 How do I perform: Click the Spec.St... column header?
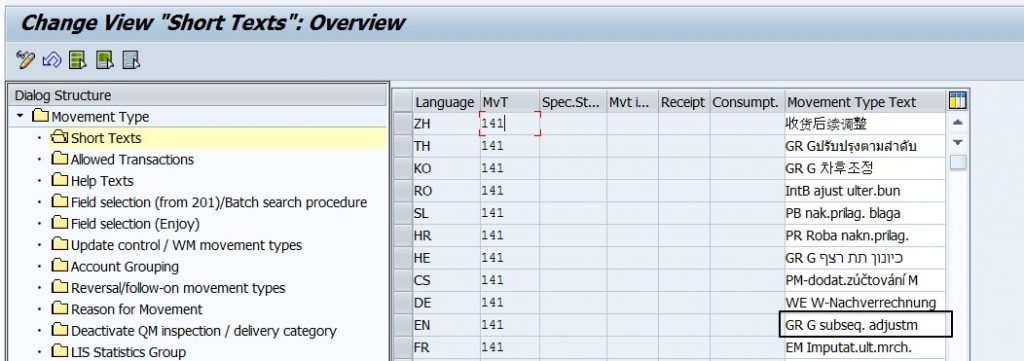tap(572, 102)
